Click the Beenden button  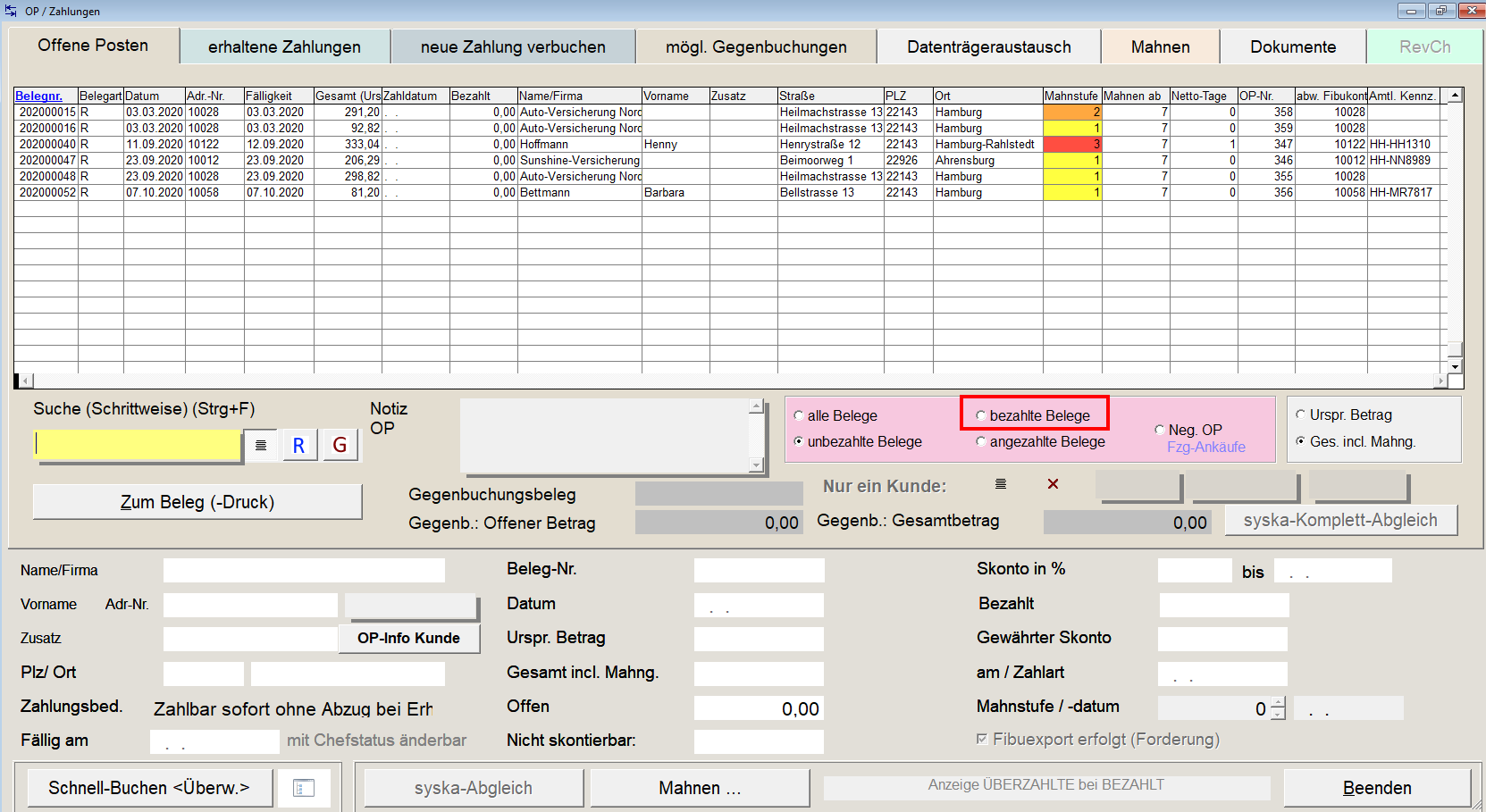tap(1377, 788)
